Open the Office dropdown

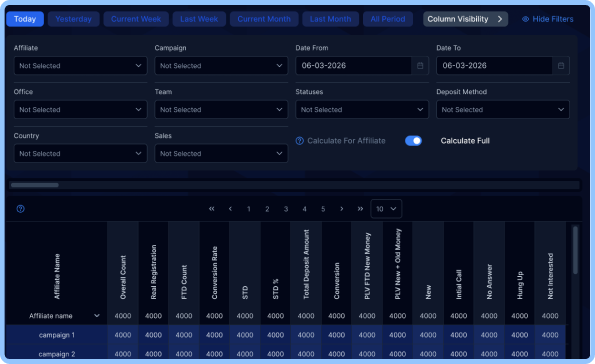point(80,110)
